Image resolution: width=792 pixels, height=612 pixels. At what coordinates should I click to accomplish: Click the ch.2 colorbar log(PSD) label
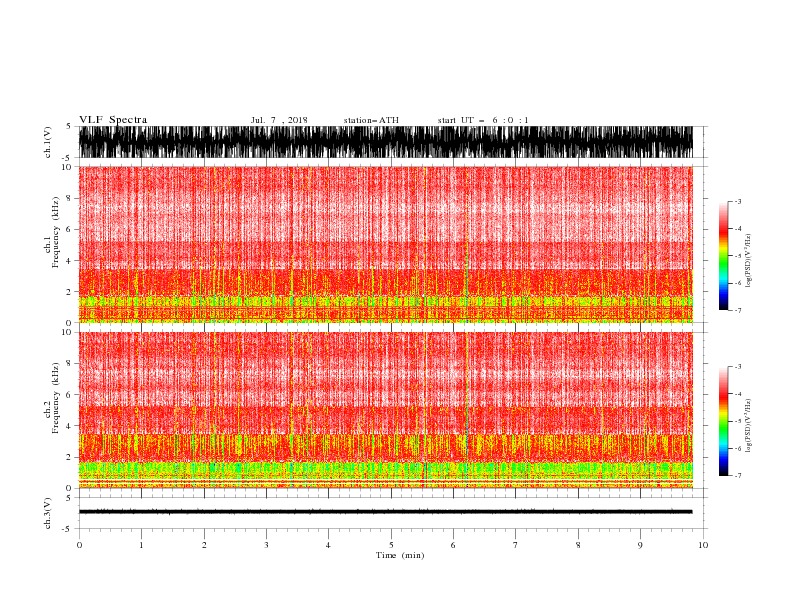tap(749, 425)
